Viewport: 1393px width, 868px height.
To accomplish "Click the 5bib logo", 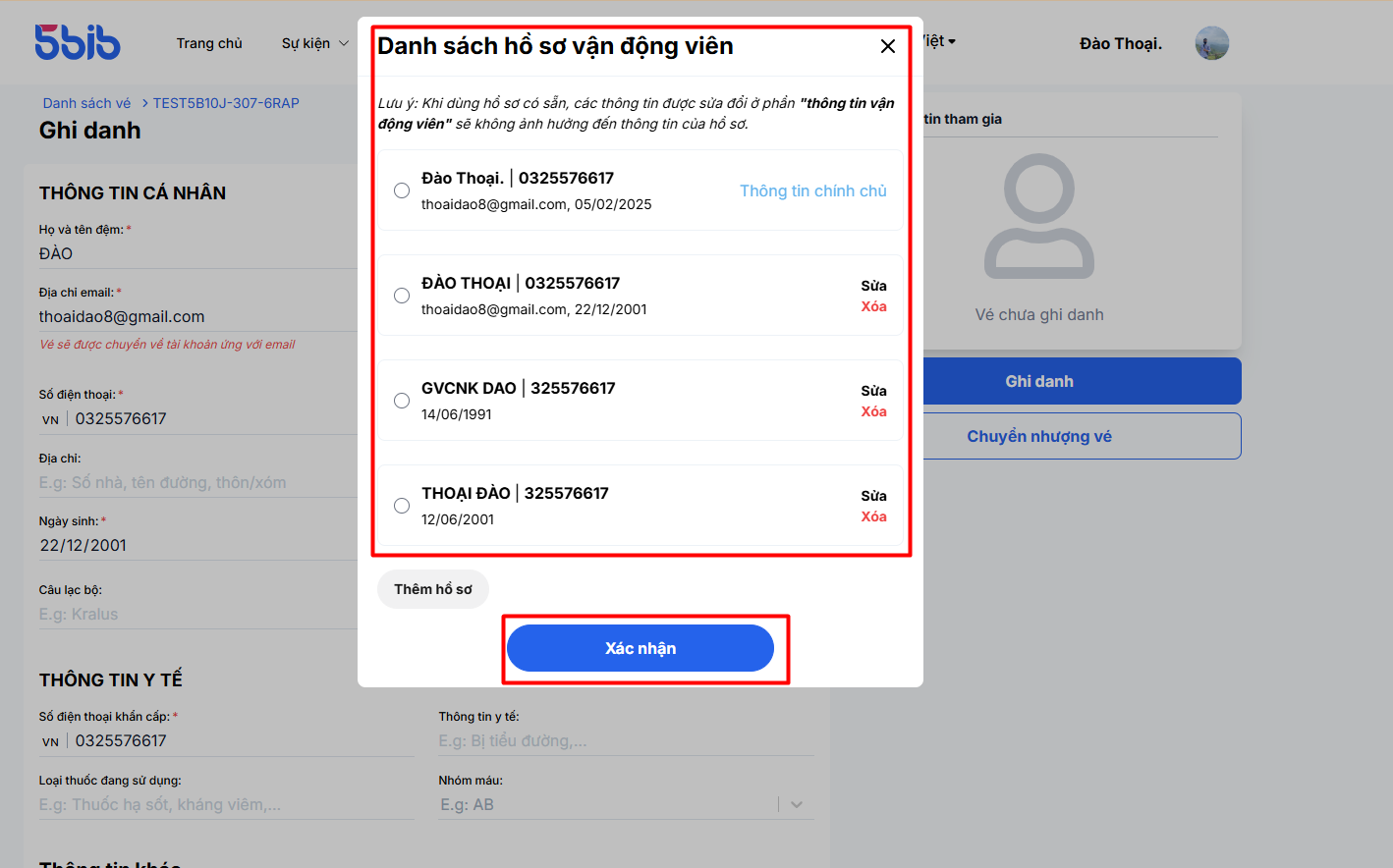I will tap(78, 42).
